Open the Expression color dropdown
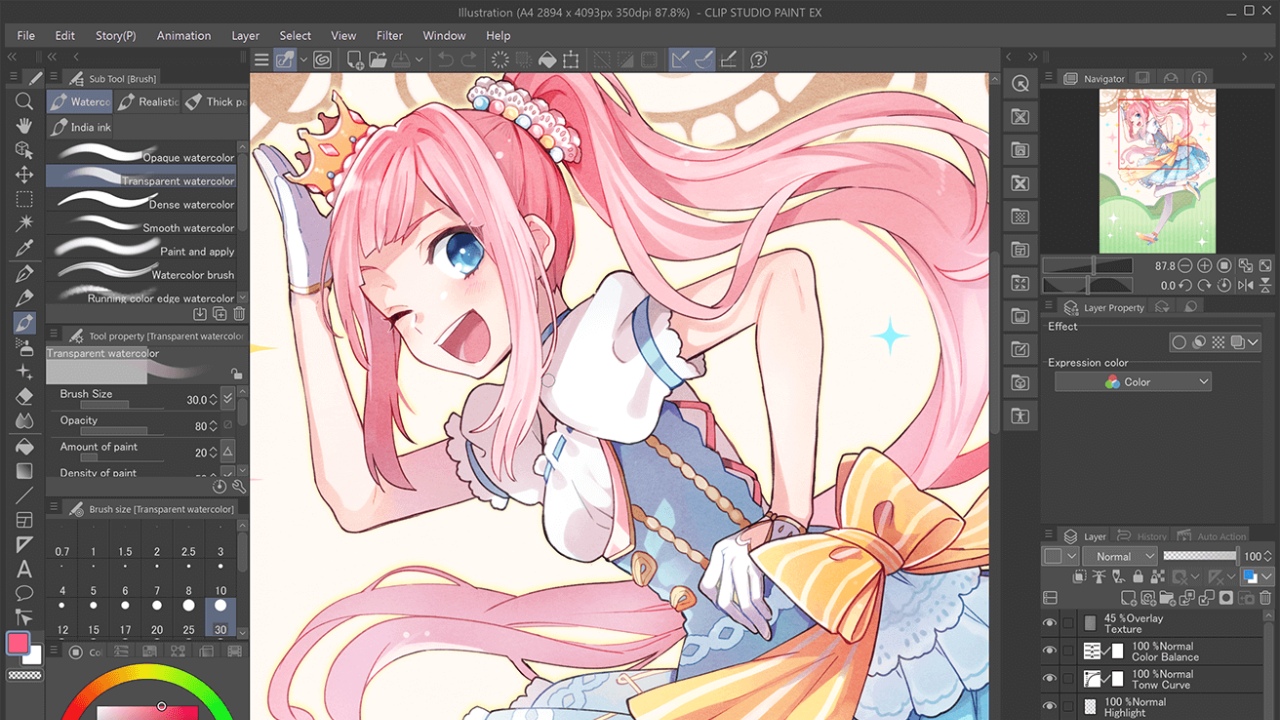Screen dimensions: 1280x720 [x=1133, y=382]
